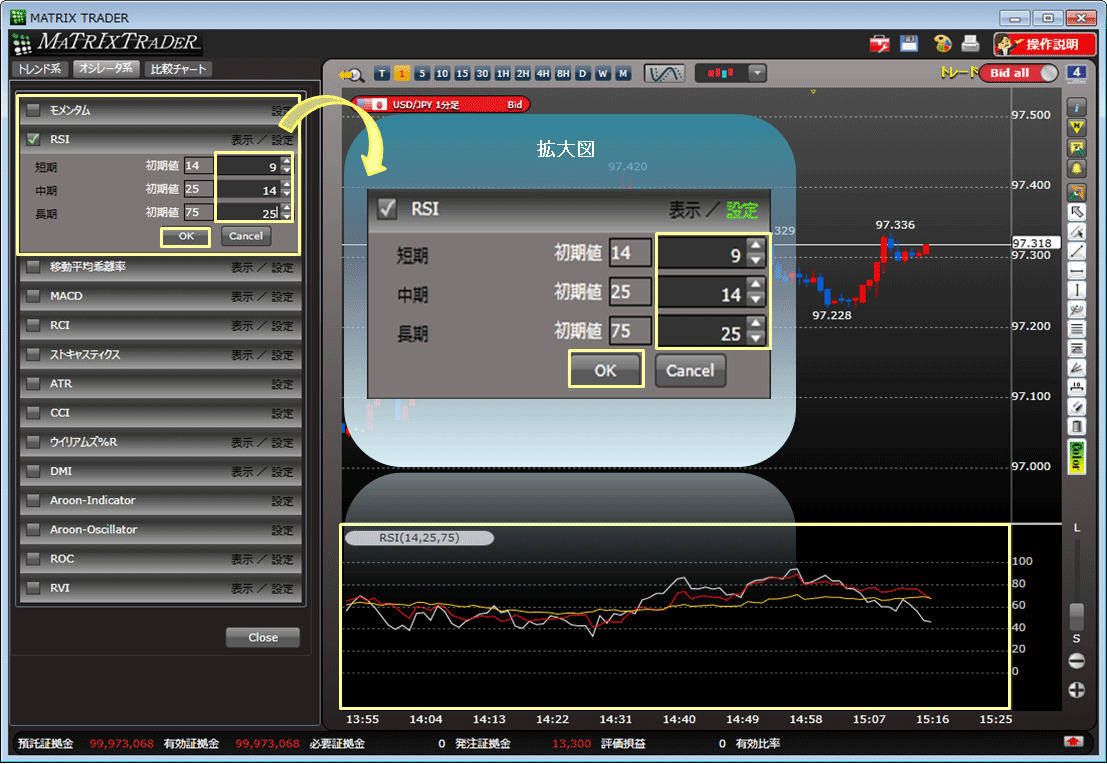Switch to the トレンド系 tab

pos(40,68)
